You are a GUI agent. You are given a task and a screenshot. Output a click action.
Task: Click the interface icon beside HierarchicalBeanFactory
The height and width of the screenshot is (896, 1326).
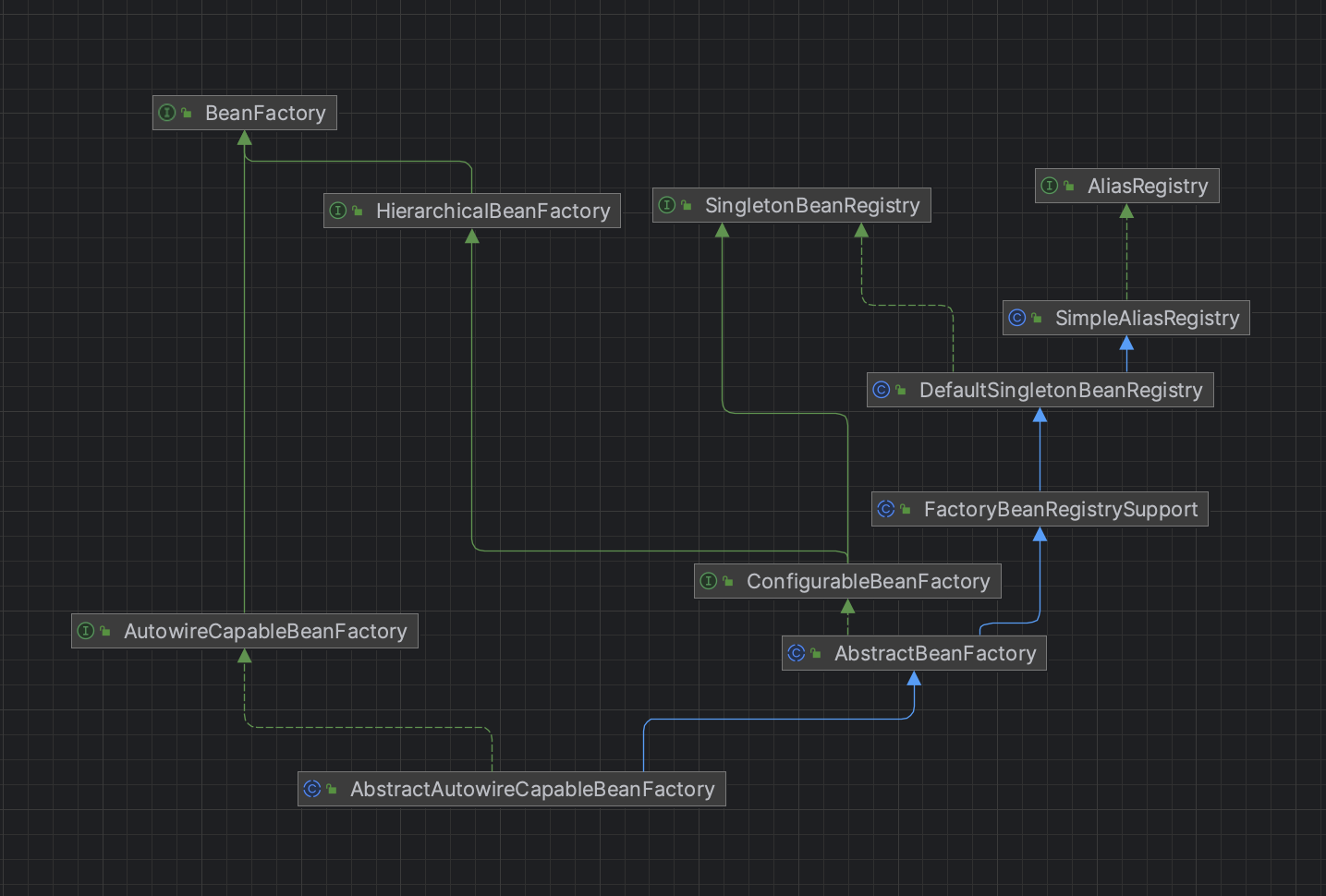(338, 211)
